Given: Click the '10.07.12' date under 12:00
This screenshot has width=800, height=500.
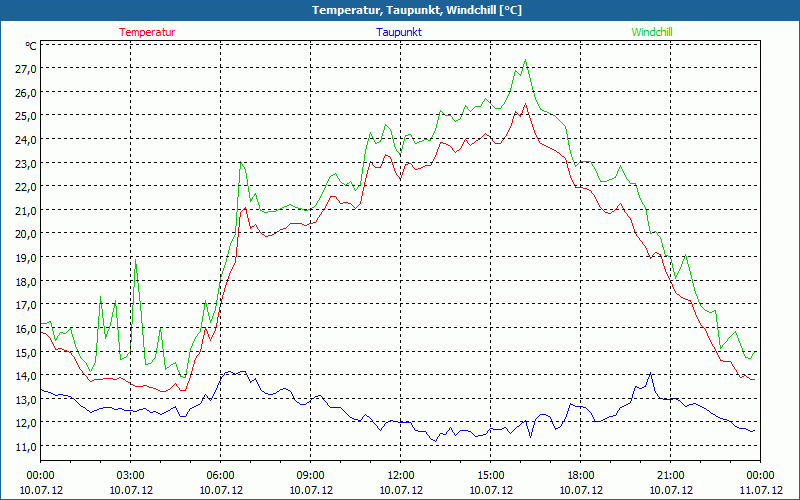Looking at the screenshot, I should click(x=401, y=490).
